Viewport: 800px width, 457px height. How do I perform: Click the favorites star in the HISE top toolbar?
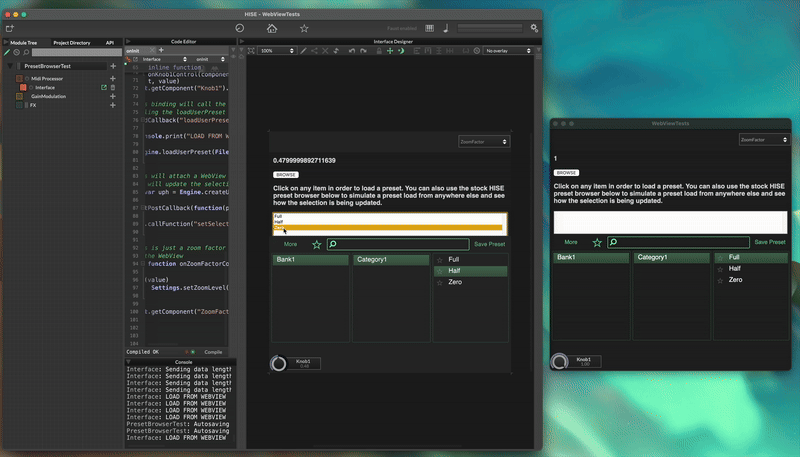[x=304, y=28]
